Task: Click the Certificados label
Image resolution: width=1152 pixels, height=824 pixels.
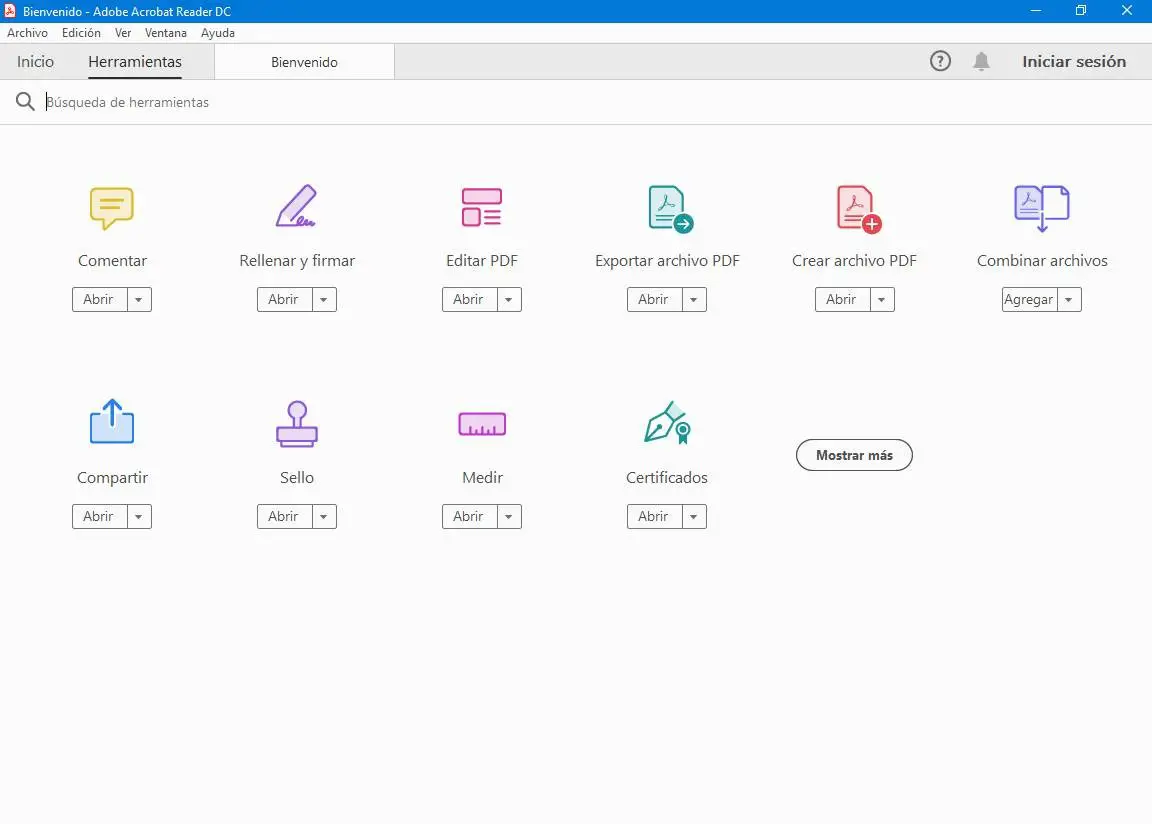Action: pyautogui.click(x=667, y=477)
